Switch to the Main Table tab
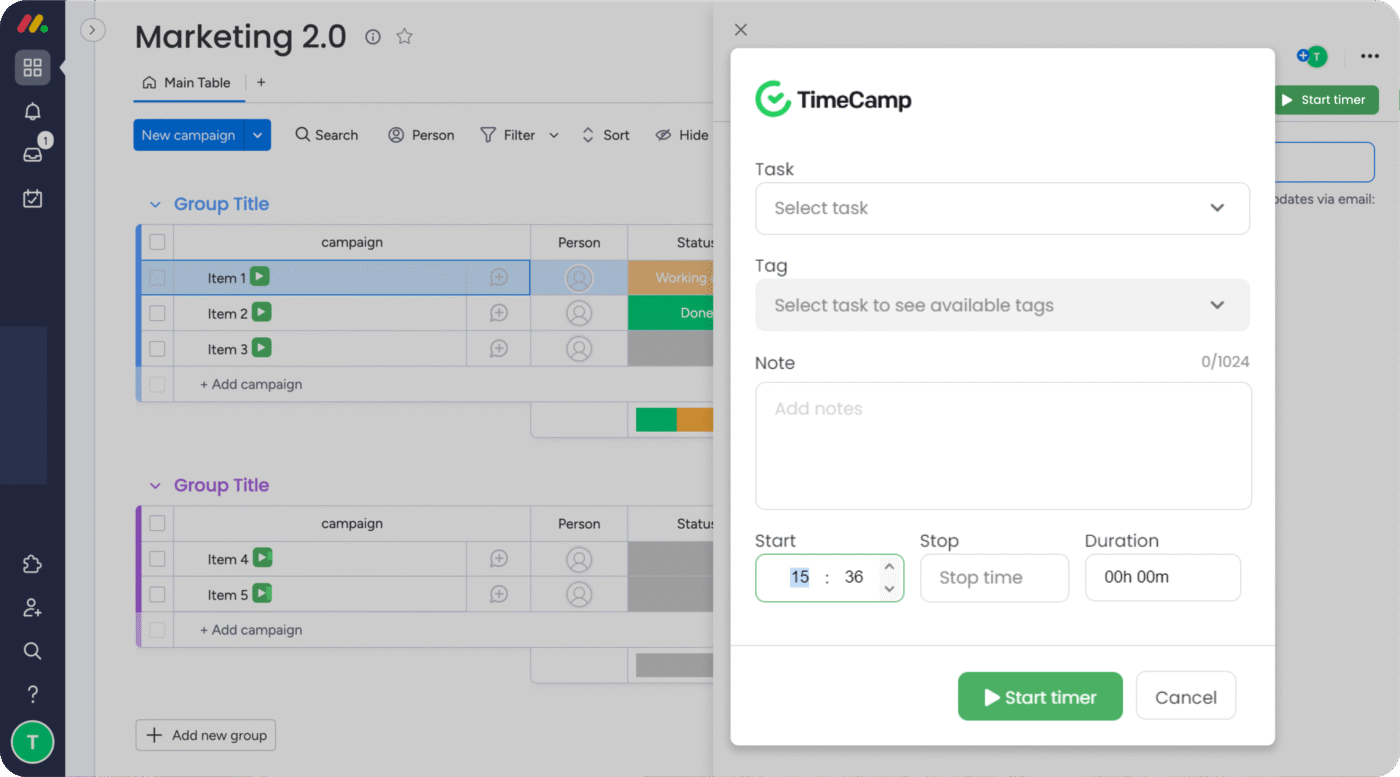Viewport: 1400px width, 777px height. coord(188,83)
